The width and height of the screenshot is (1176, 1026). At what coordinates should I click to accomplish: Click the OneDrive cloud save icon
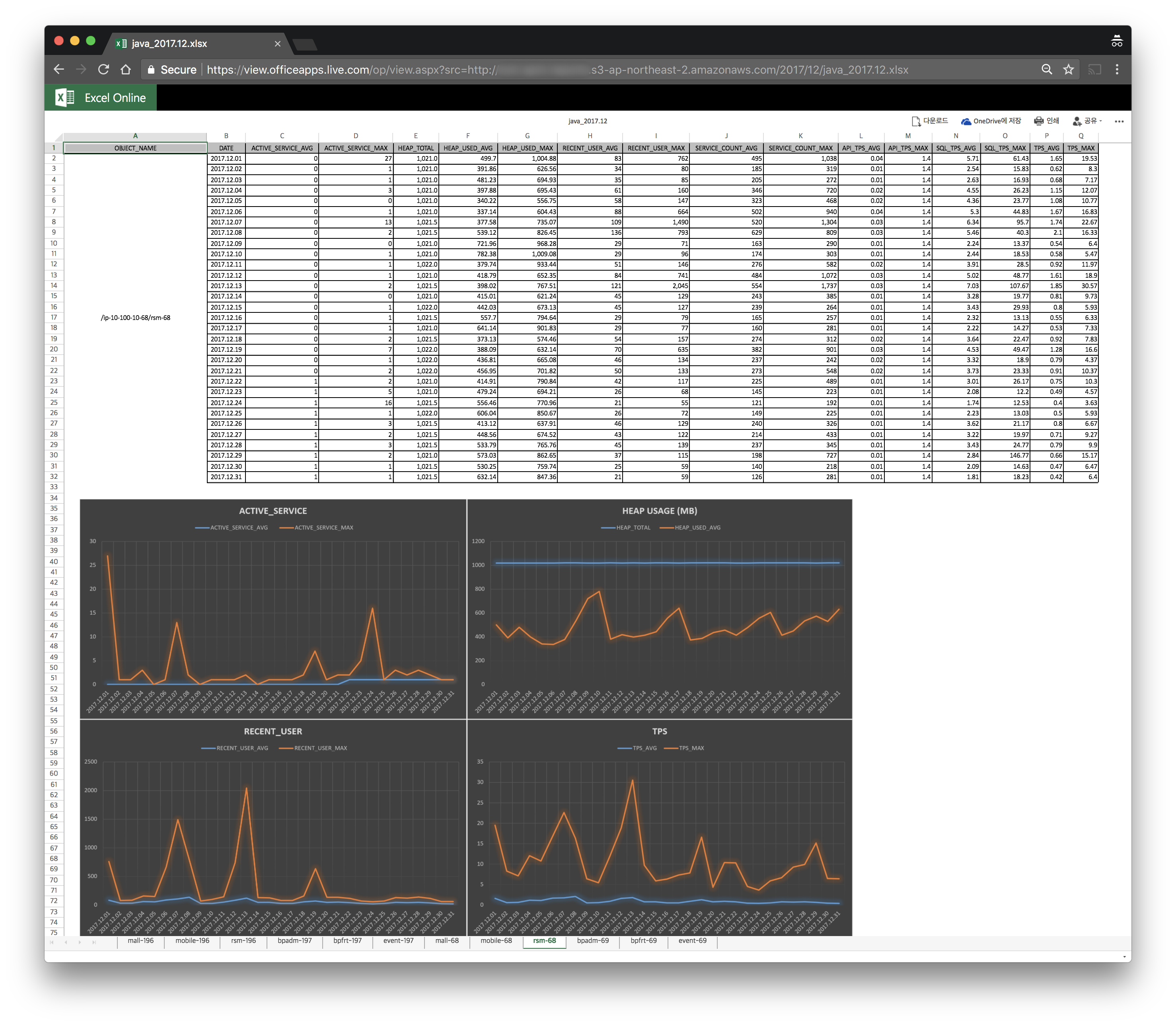(966, 121)
